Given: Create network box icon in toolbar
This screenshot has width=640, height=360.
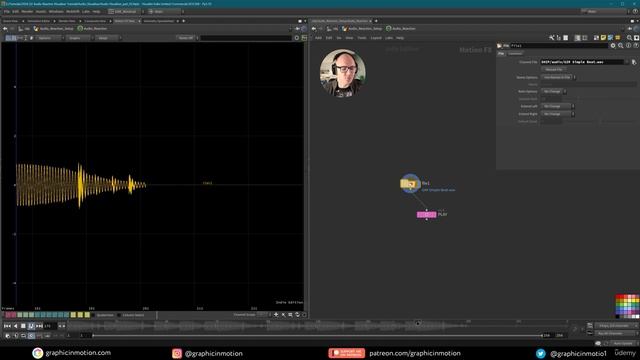Looking at the screenshot, I should 596,38.
